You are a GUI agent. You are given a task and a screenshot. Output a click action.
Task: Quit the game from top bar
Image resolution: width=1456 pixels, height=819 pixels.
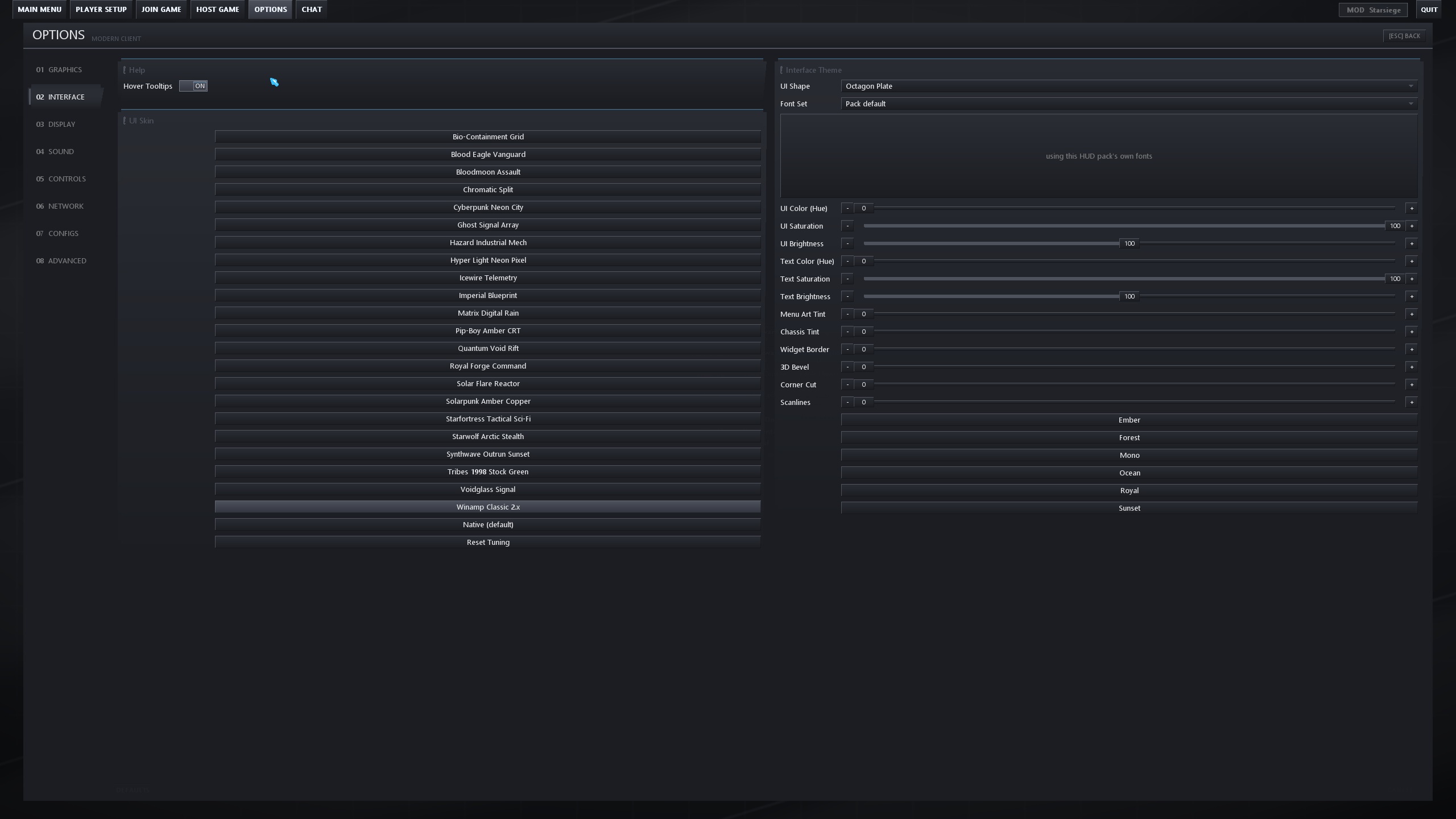[1429, 9]
